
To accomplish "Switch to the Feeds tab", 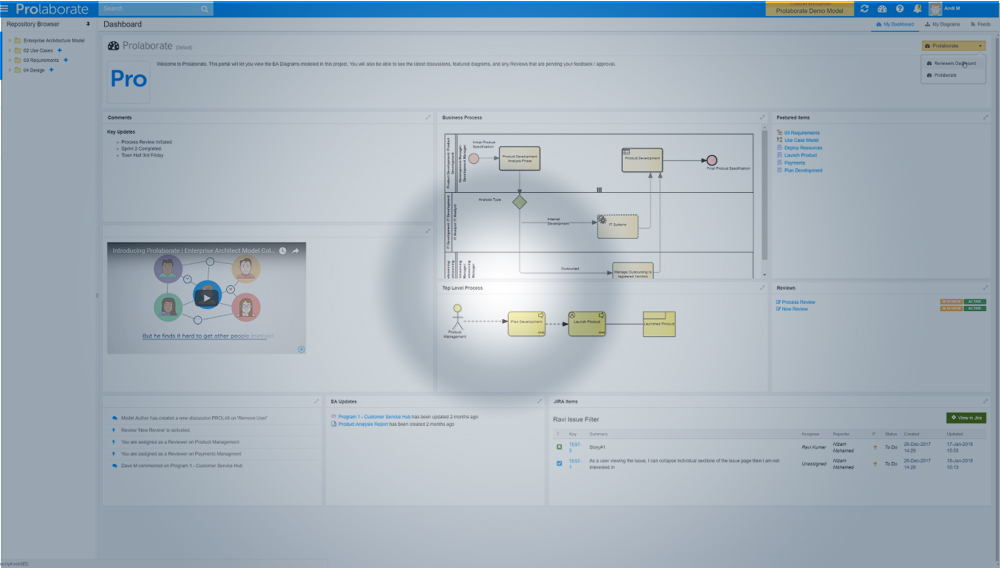I will [x=981, y=24].
